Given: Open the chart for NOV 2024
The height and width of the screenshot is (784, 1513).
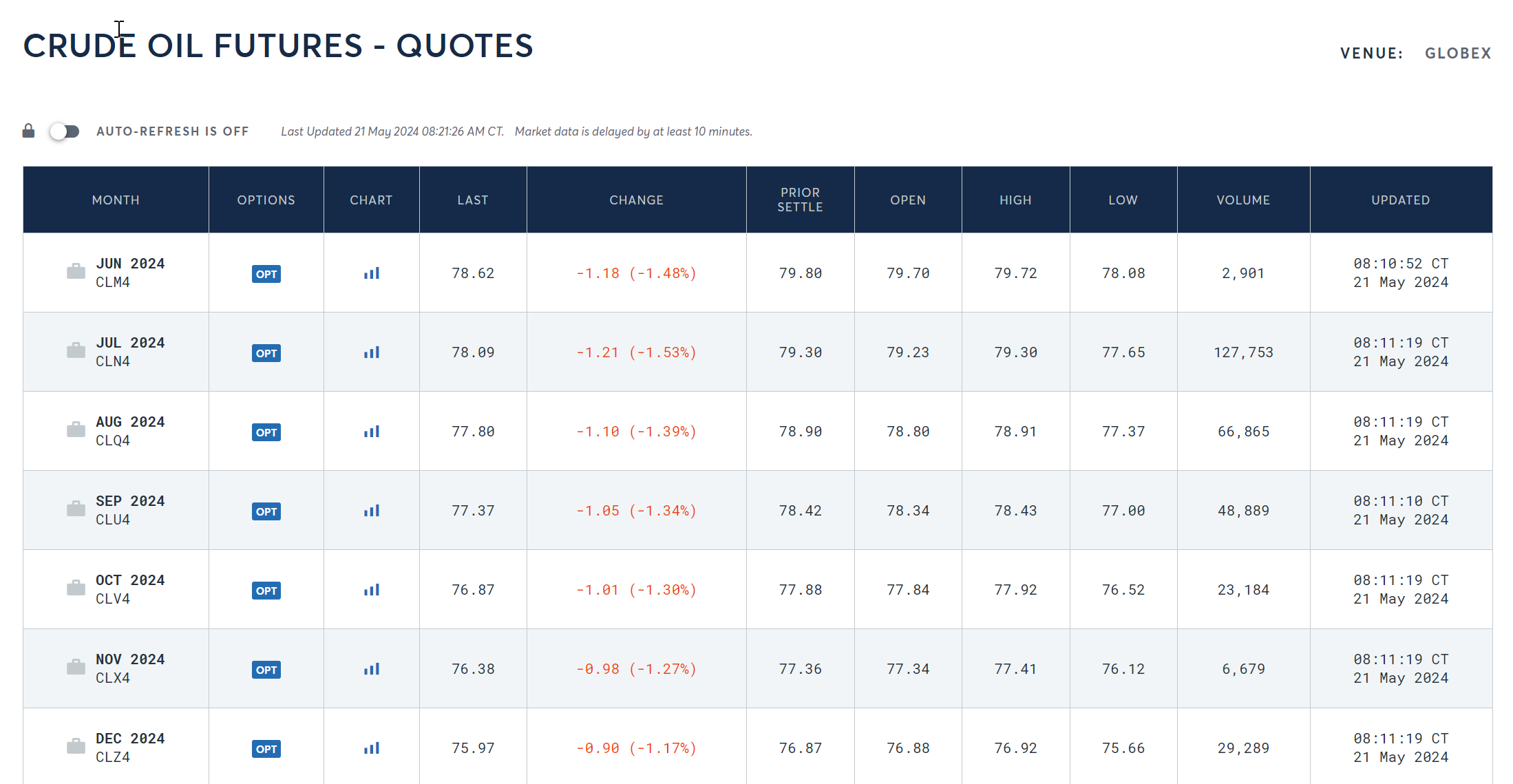Looking at the screenshot, I should 372,669.
